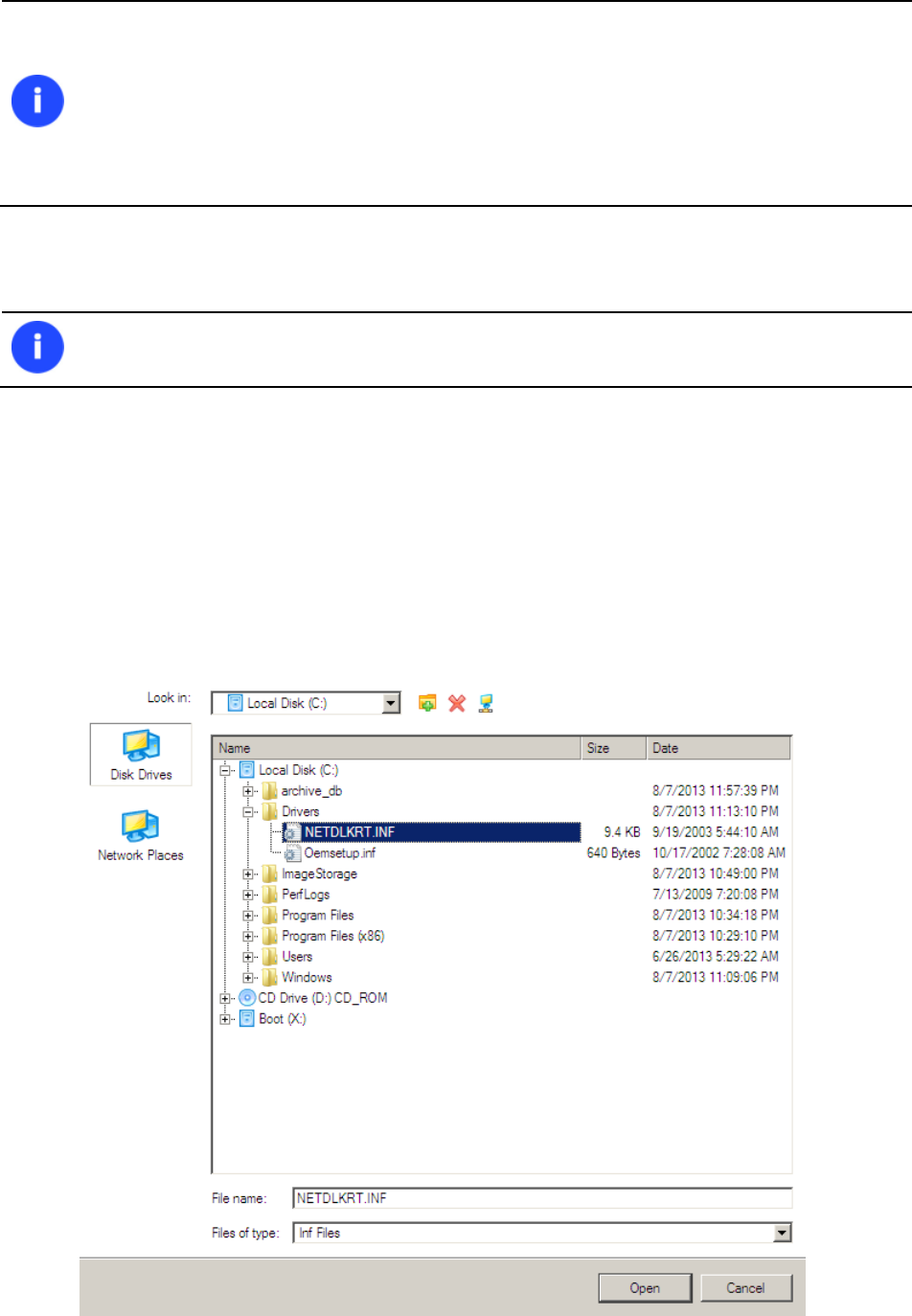
Task: Expand the Boot (X:) node
Action: [225, 1019]
